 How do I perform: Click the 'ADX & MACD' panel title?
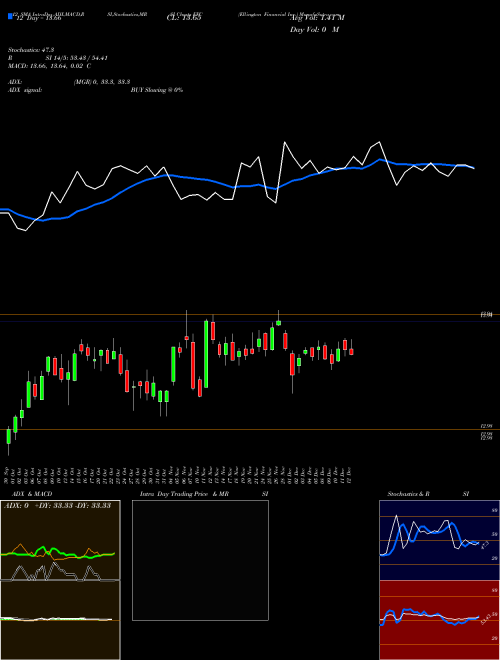tap(32, 494)
